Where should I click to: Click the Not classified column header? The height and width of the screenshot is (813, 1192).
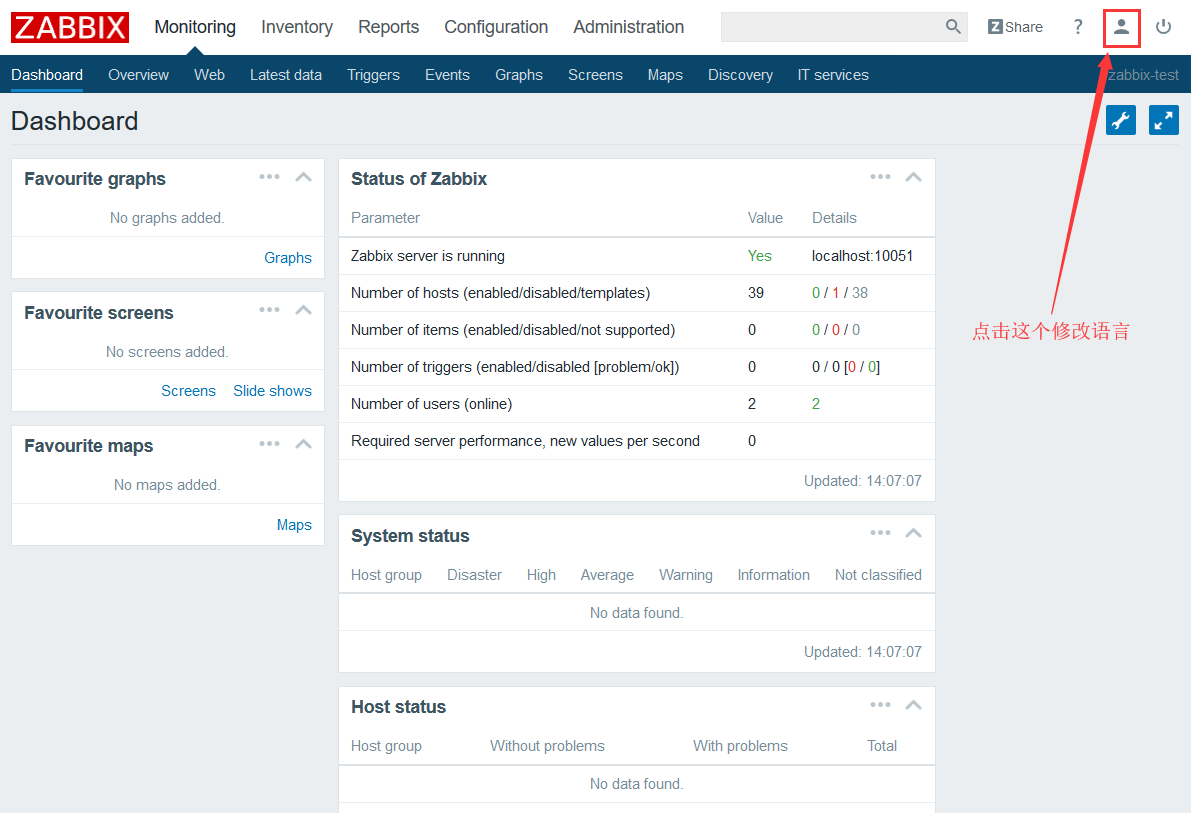(x=878, y=575)
